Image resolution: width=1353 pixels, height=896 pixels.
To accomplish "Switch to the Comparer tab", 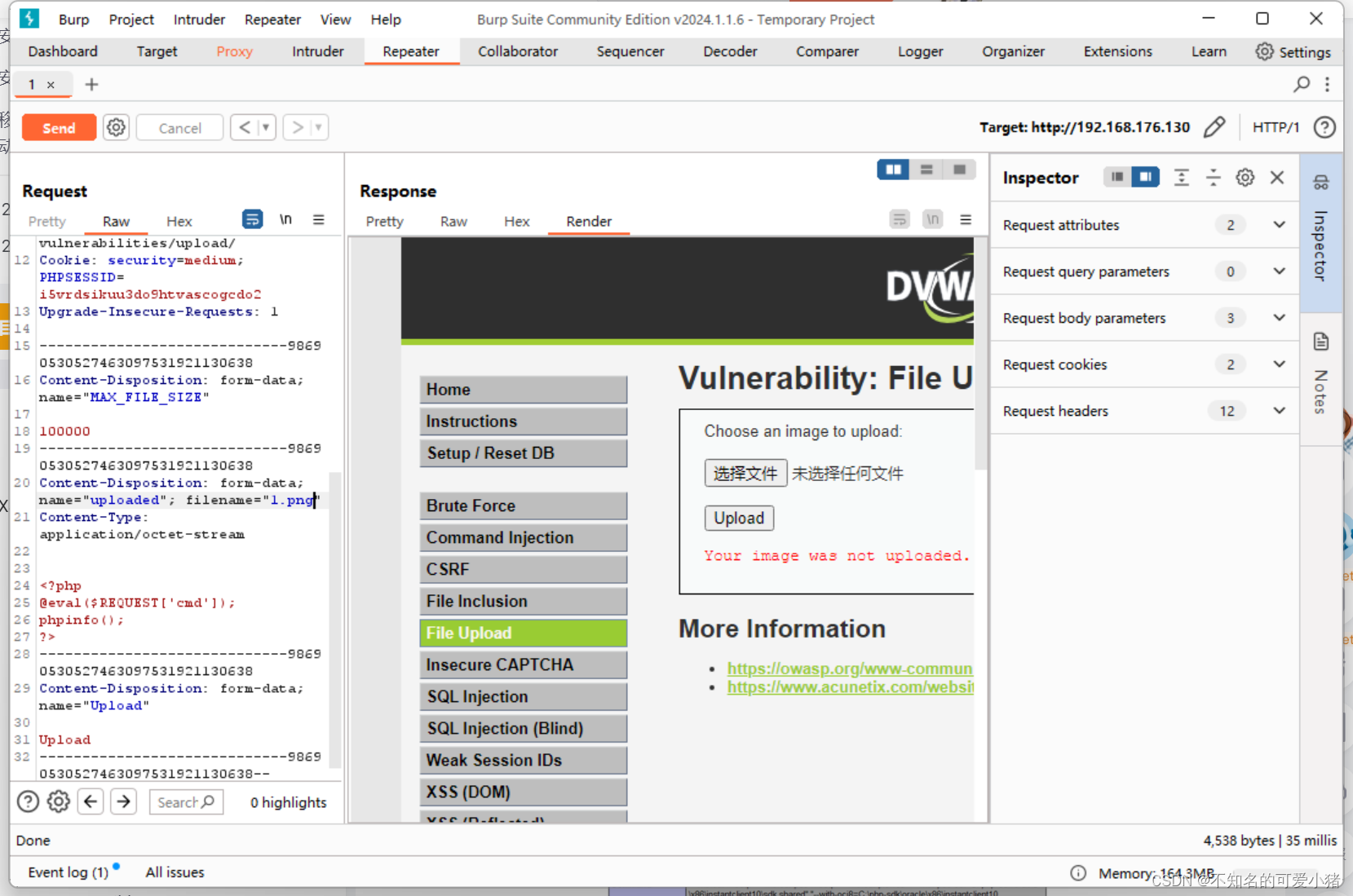I will pos(827,51).
